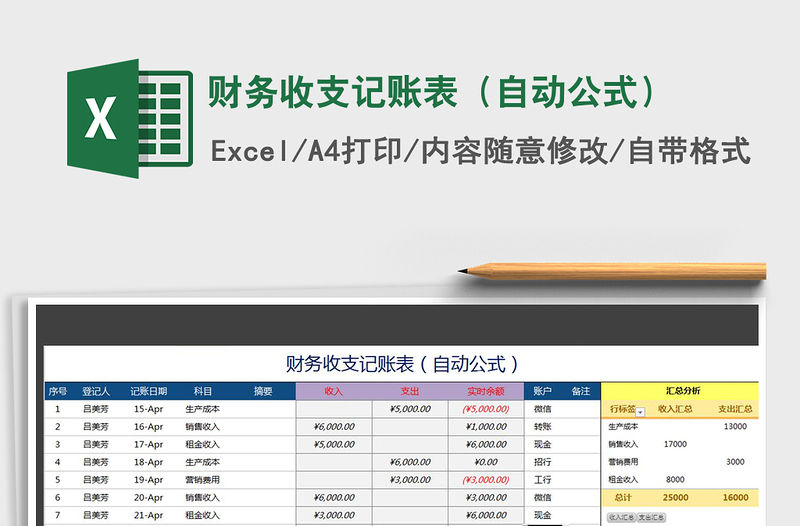The height and width of the screenshot is (526, 800).
Task: Select the 收入 column header
Action: tap(334, 391)
